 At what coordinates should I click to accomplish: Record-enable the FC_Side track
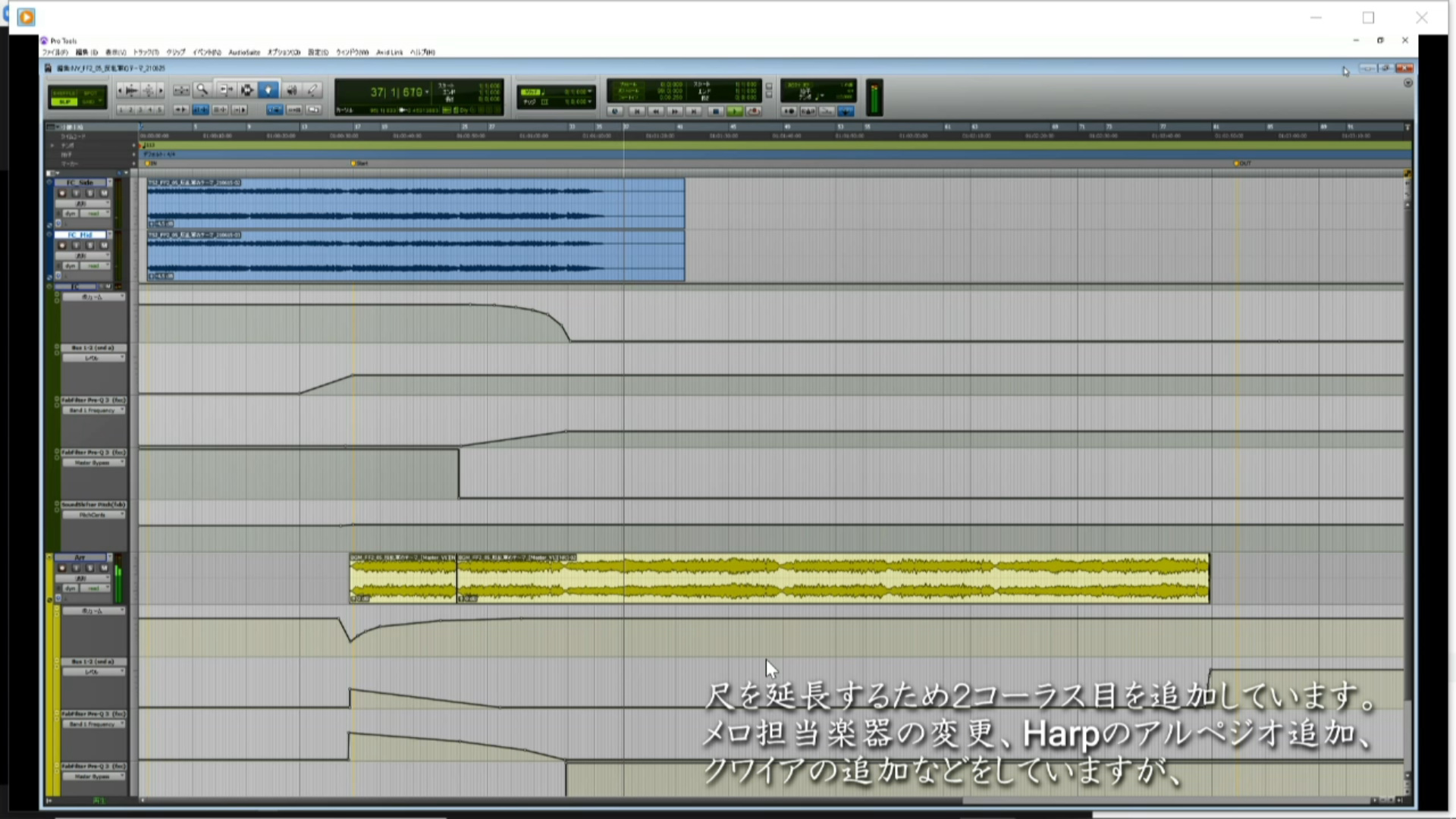[62, 193]
